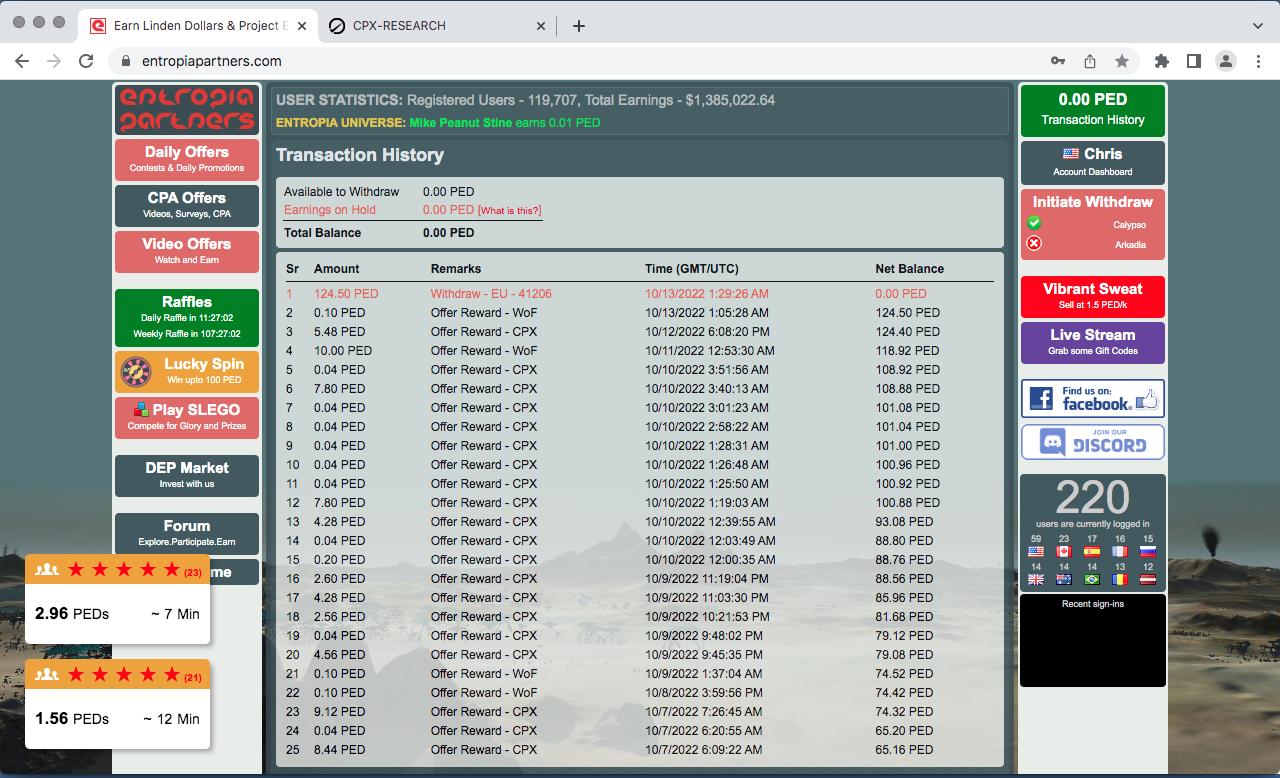
Task: Click the Withdraw - EU - 41206 remark
Action: (x=491, y=294)
